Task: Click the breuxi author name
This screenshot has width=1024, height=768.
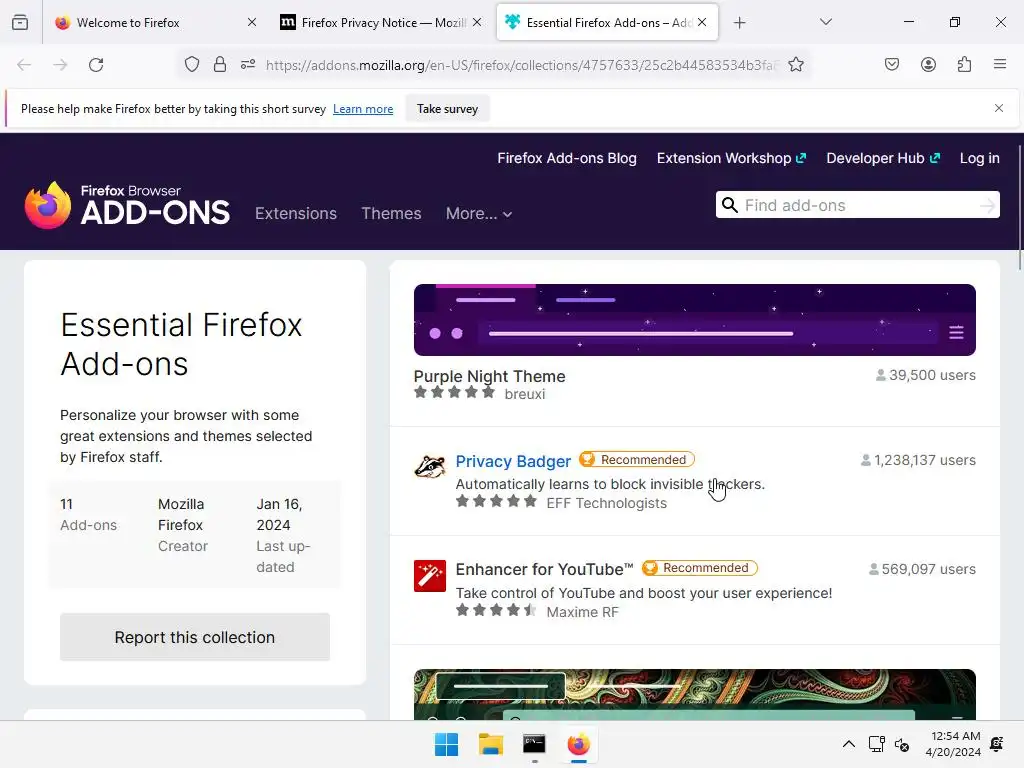Action: (x=524, y=394)
